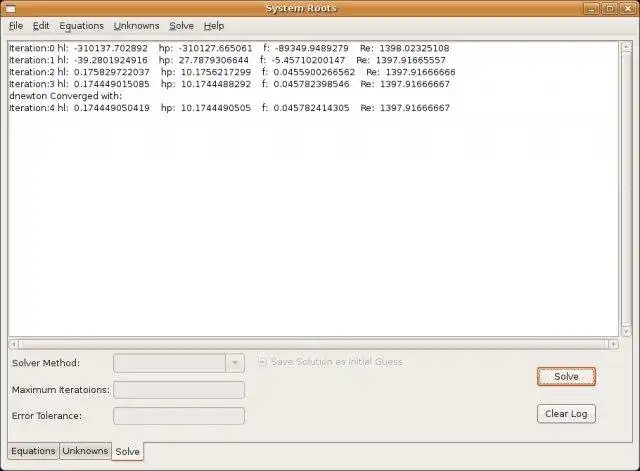640x471 pixels.
Task: Click hp value 10.1744490505
Action: point(216,108)
